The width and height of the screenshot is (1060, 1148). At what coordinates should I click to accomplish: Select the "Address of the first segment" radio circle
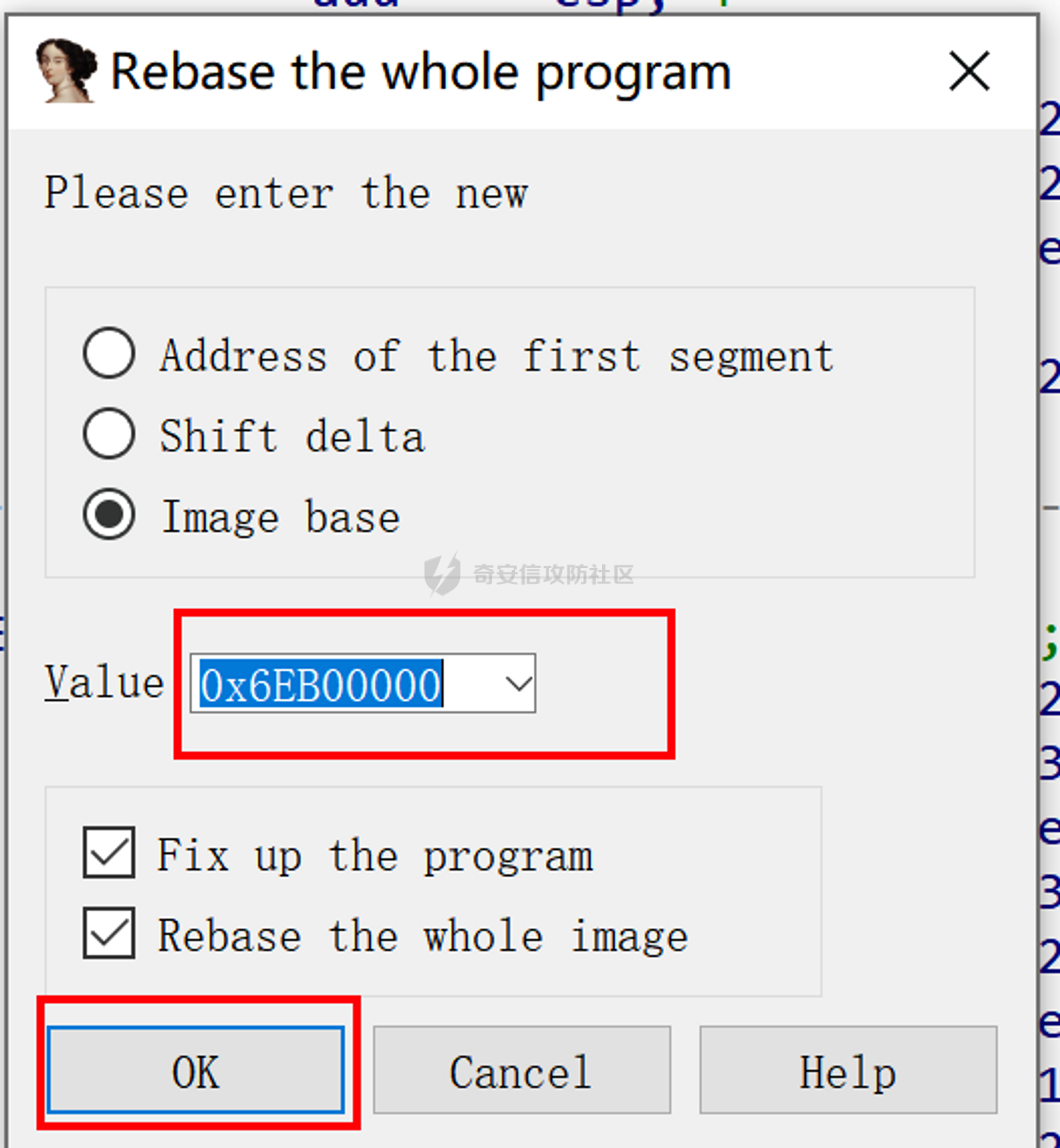109,353
